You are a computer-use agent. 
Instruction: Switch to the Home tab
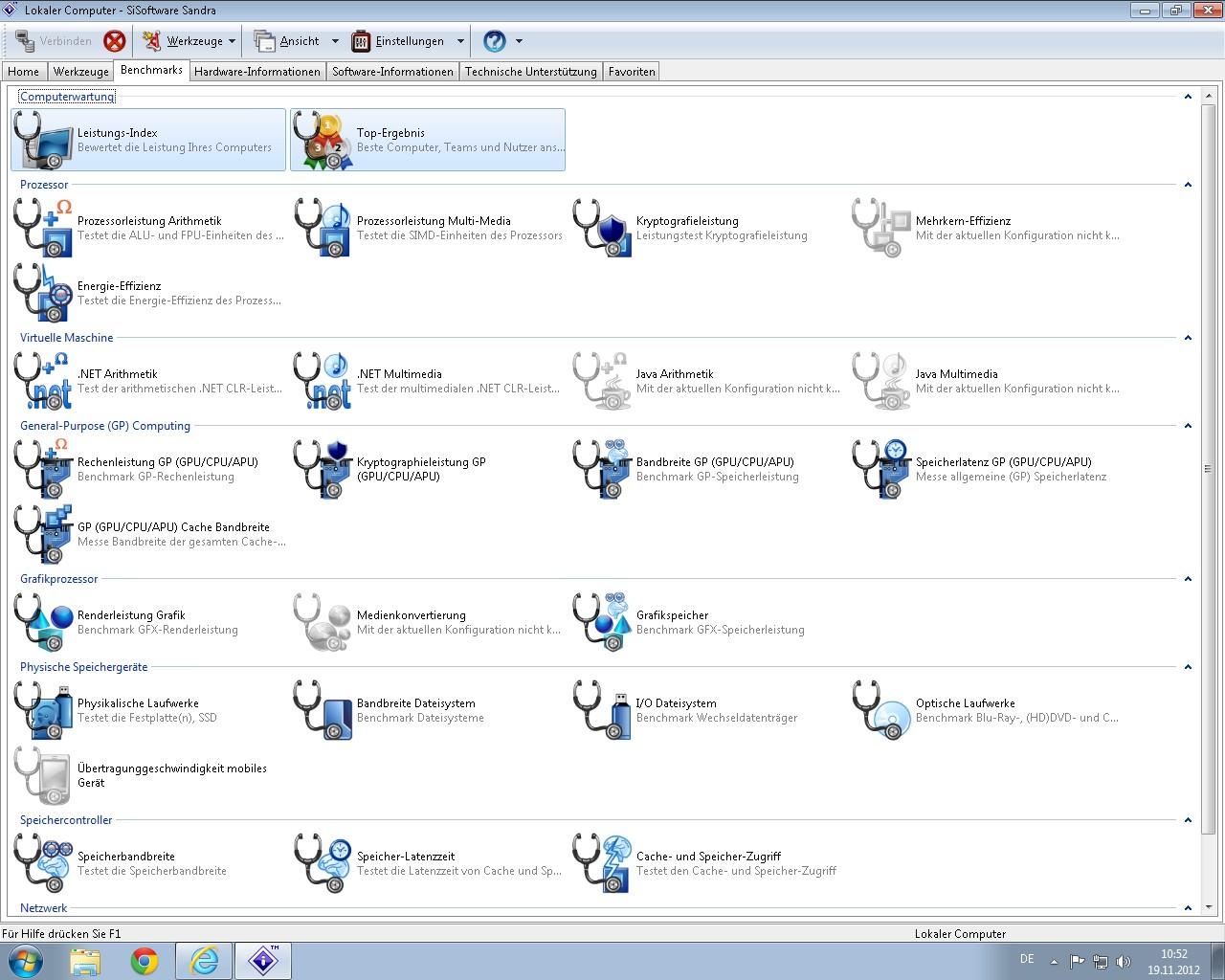coord(24,72)
